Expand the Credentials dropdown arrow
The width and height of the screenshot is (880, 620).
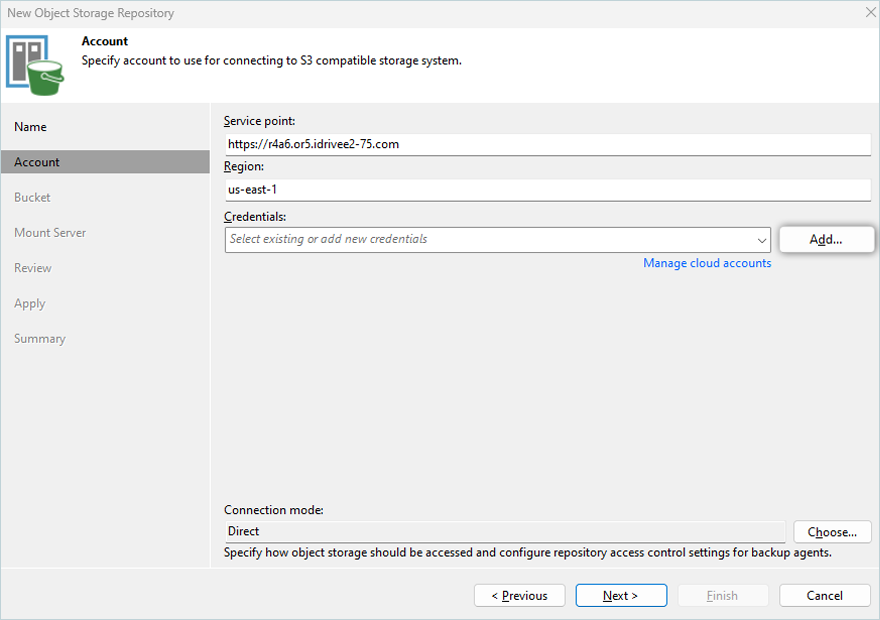(762, 240)
